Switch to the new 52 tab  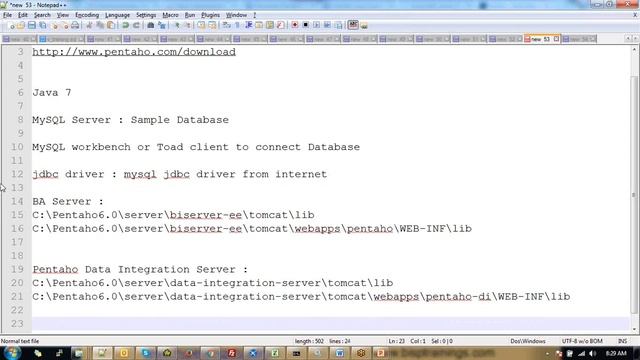505,39
